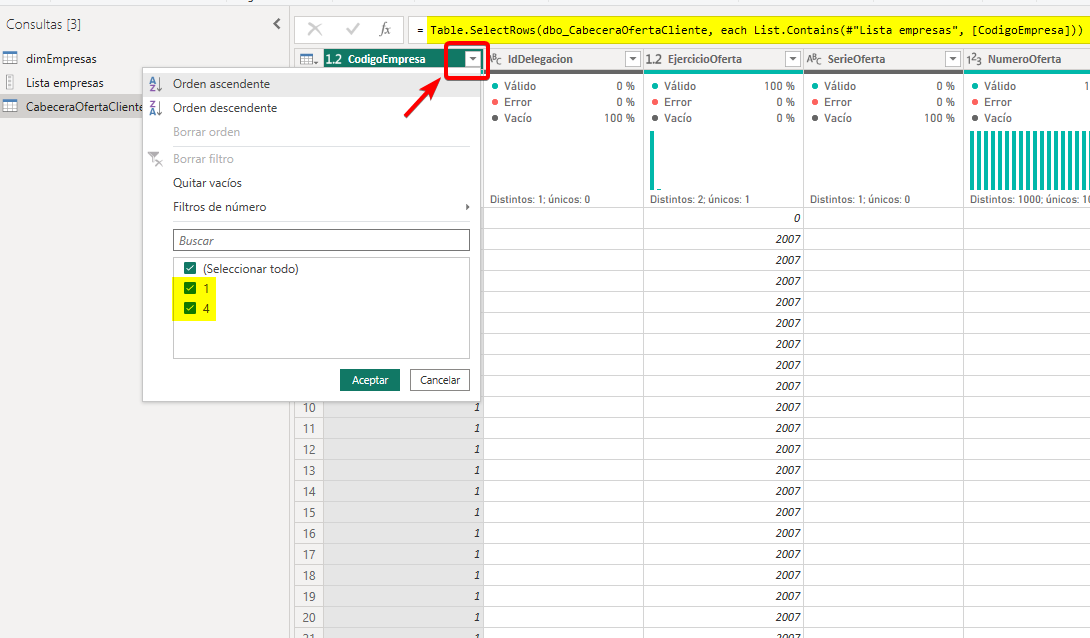Select Orden descendente menu option
The image size is (1090, 638).
[225, 108]
